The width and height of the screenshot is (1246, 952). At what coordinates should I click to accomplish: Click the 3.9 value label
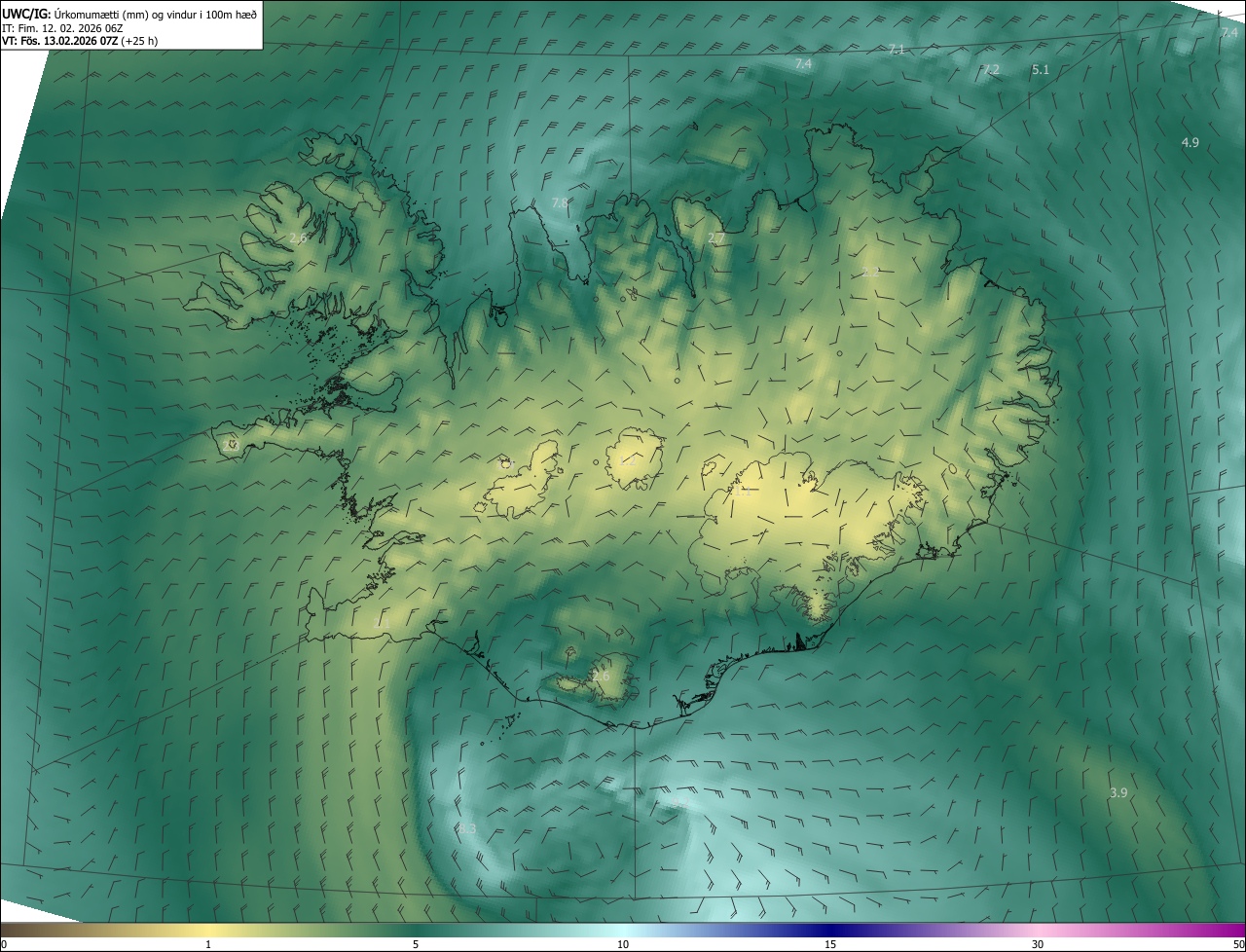(1118, 793)
